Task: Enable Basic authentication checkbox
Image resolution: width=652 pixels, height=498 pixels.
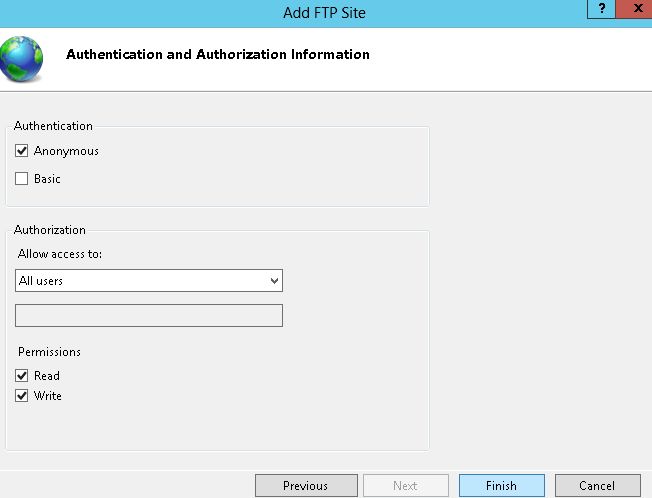Action: point(22,179)
